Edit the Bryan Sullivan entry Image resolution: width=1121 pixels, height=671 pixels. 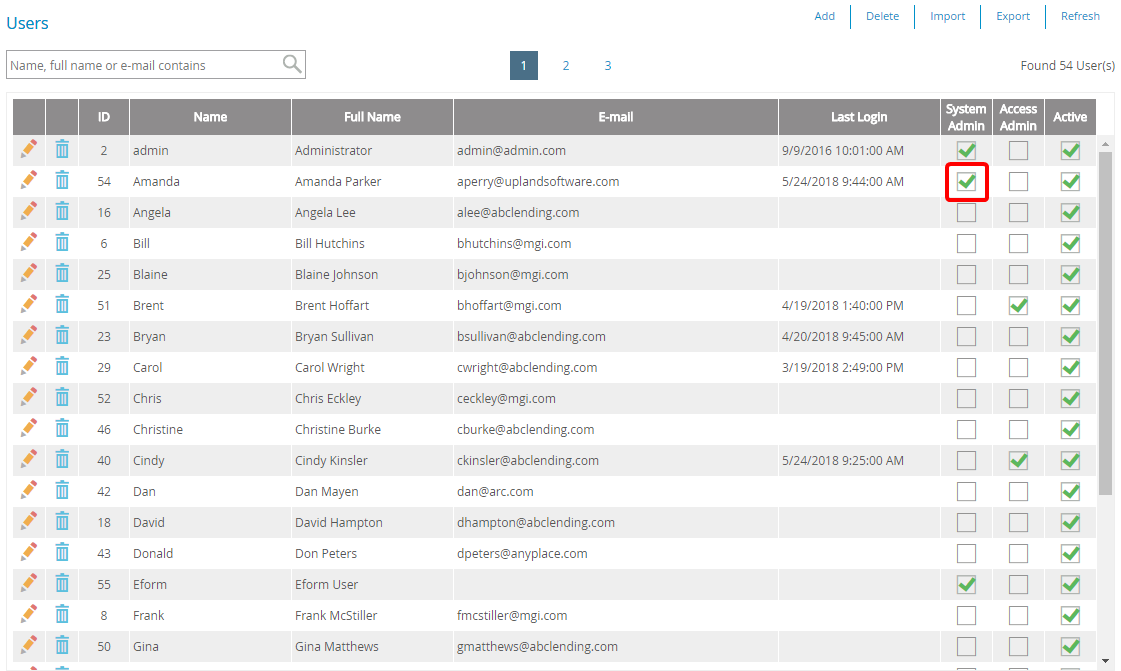(29, 335)
